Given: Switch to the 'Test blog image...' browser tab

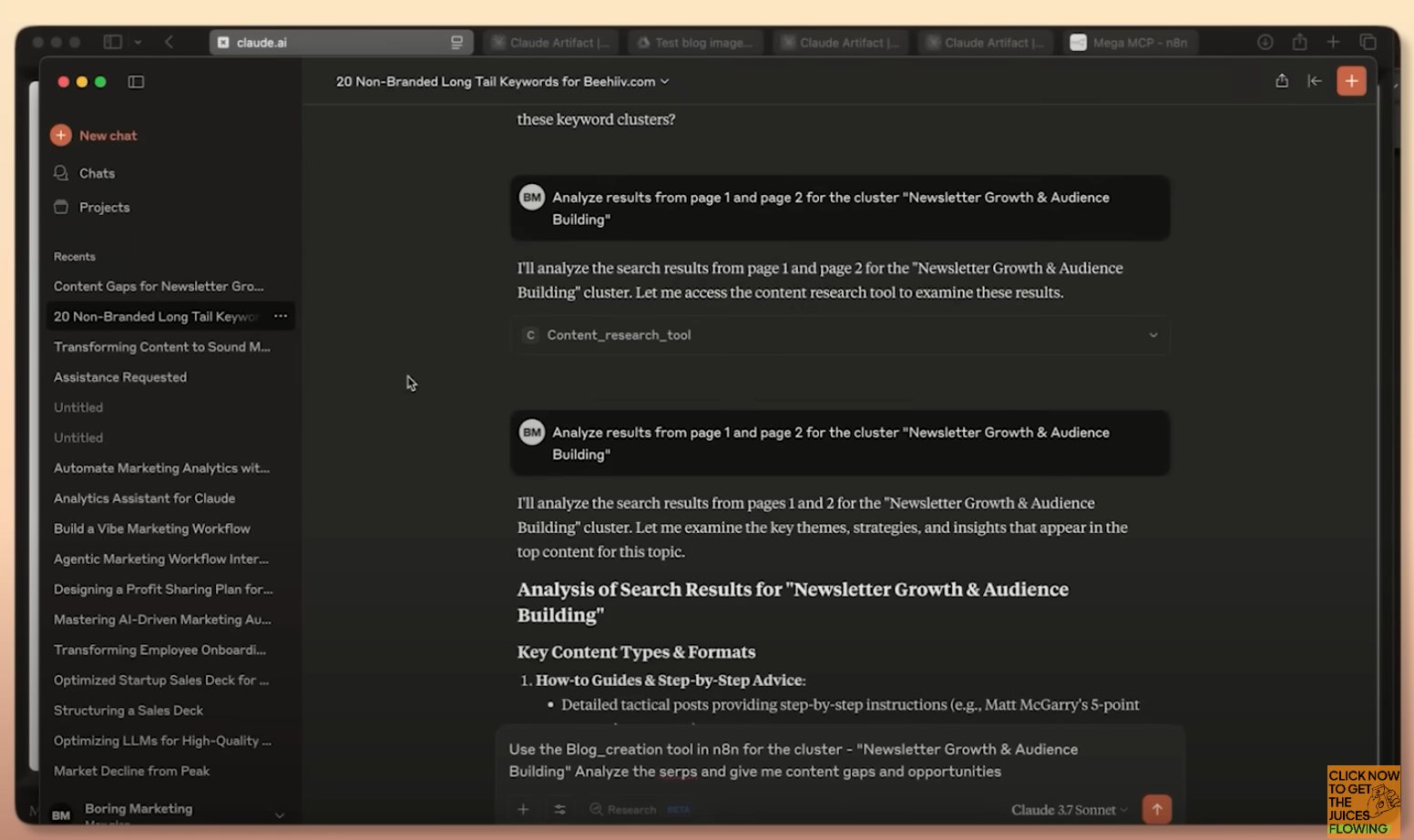Looking at the screenshot, I should coord(696,42).
